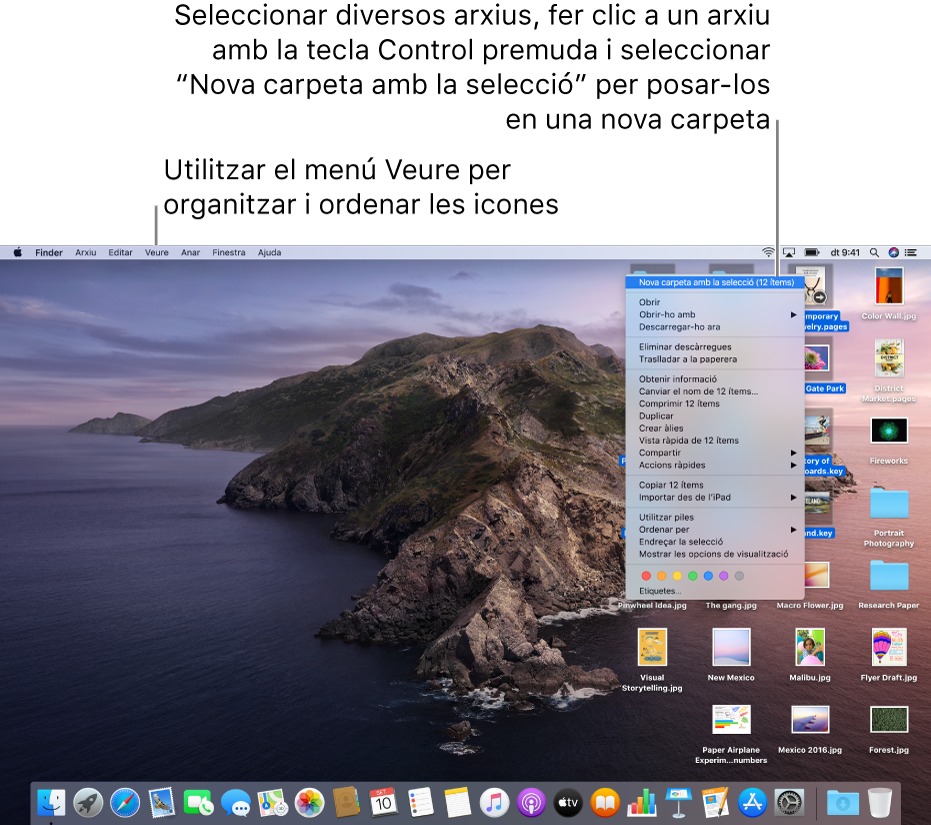Click Etiquetes… in context menu
The width and height of the screenshot is (931, 825).
(x=715, y=591)
